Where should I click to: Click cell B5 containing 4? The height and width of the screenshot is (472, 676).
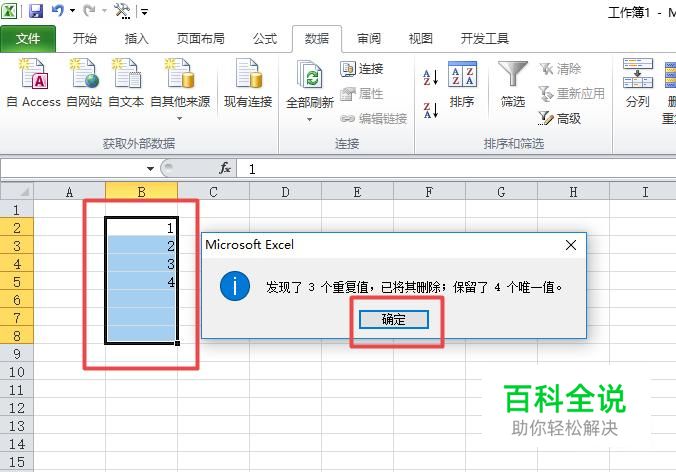click(x=141, y=282)
